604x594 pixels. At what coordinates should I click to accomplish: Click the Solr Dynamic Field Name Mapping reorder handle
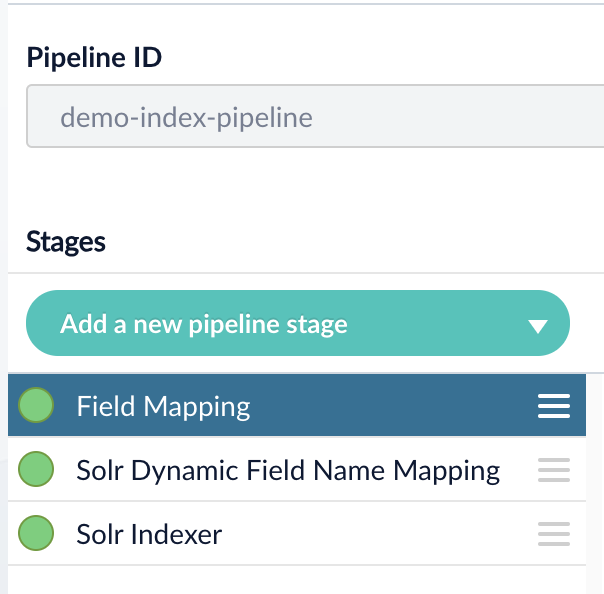pyautogui.click(x=553, y=470)
